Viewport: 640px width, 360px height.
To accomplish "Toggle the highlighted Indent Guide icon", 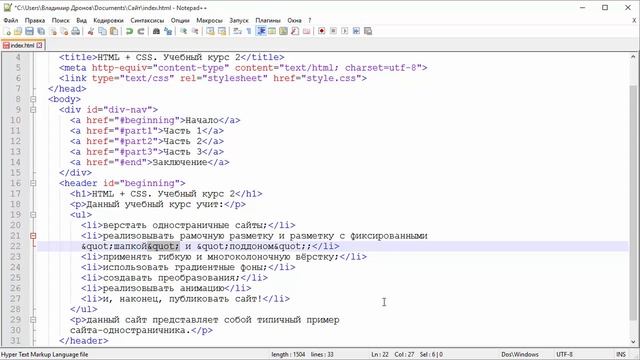I will point(261,31).
